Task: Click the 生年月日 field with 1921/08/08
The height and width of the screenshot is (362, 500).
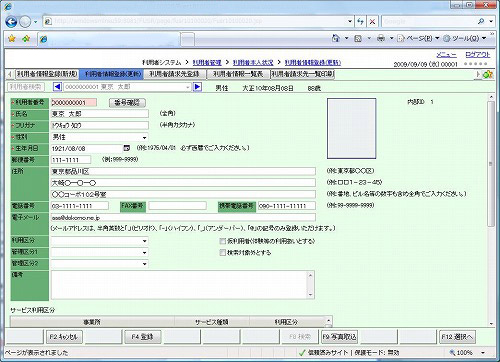Action: (x=87, y=148)
